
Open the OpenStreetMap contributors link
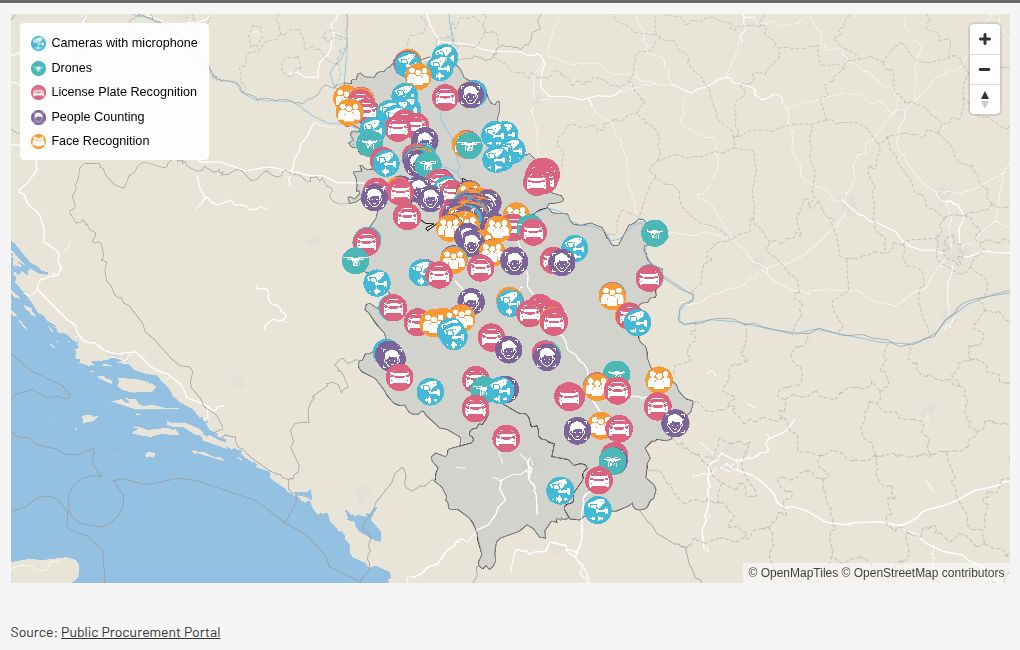click(928, 573)
